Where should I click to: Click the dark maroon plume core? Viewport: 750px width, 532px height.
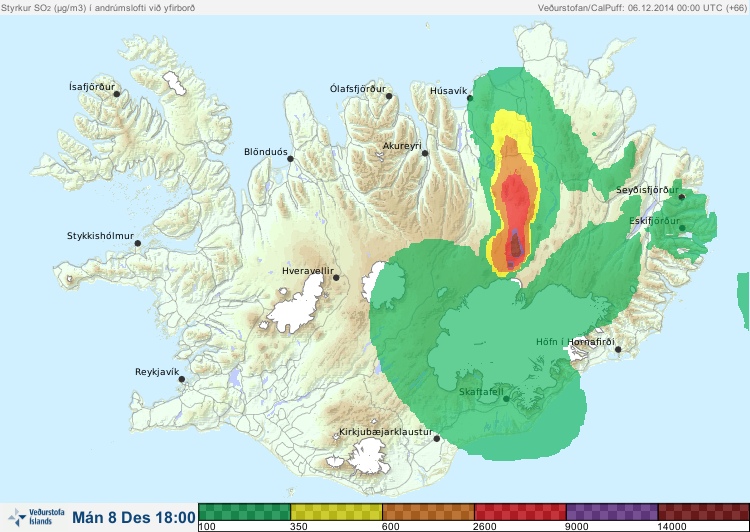[515, 247]
